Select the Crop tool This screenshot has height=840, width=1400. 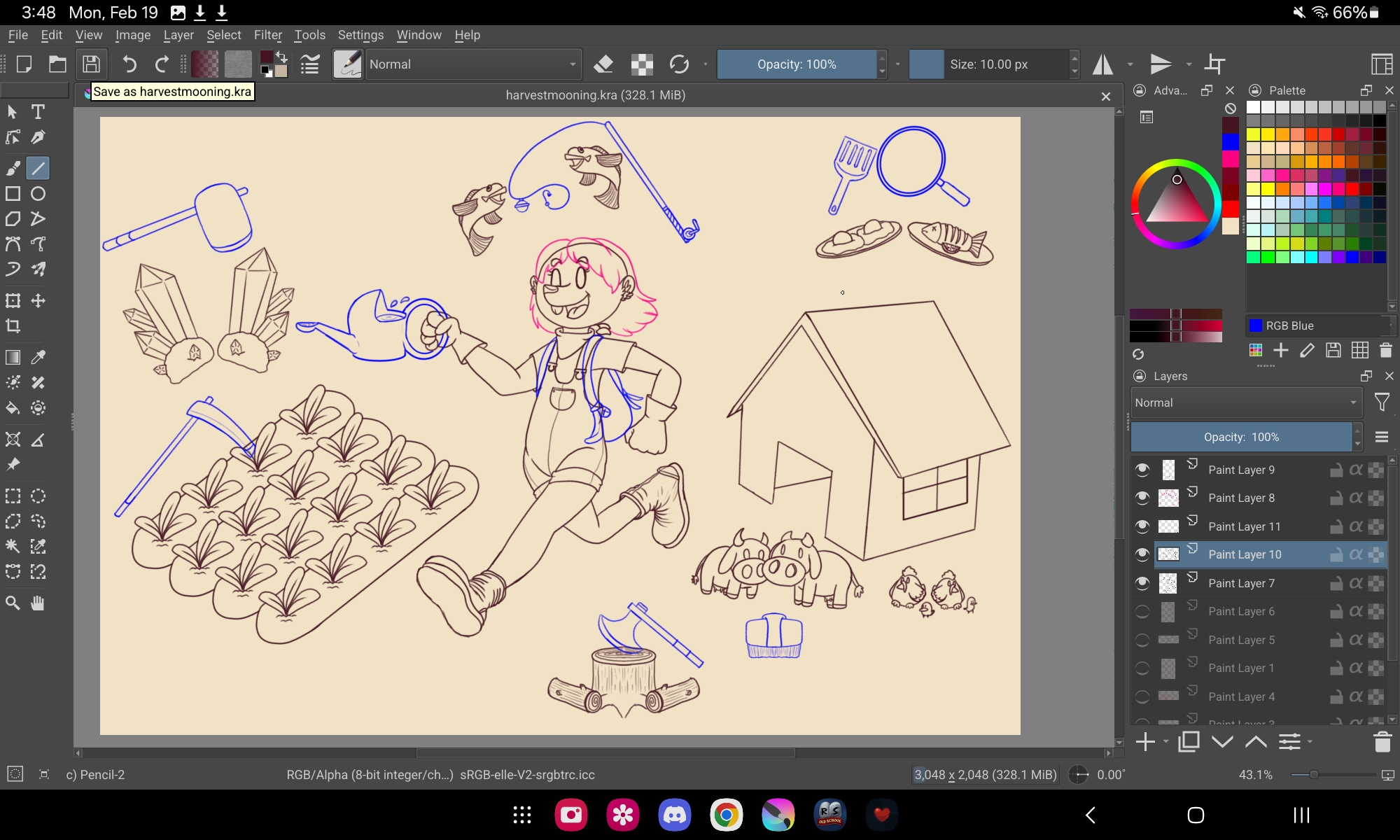tap(13, 326)
